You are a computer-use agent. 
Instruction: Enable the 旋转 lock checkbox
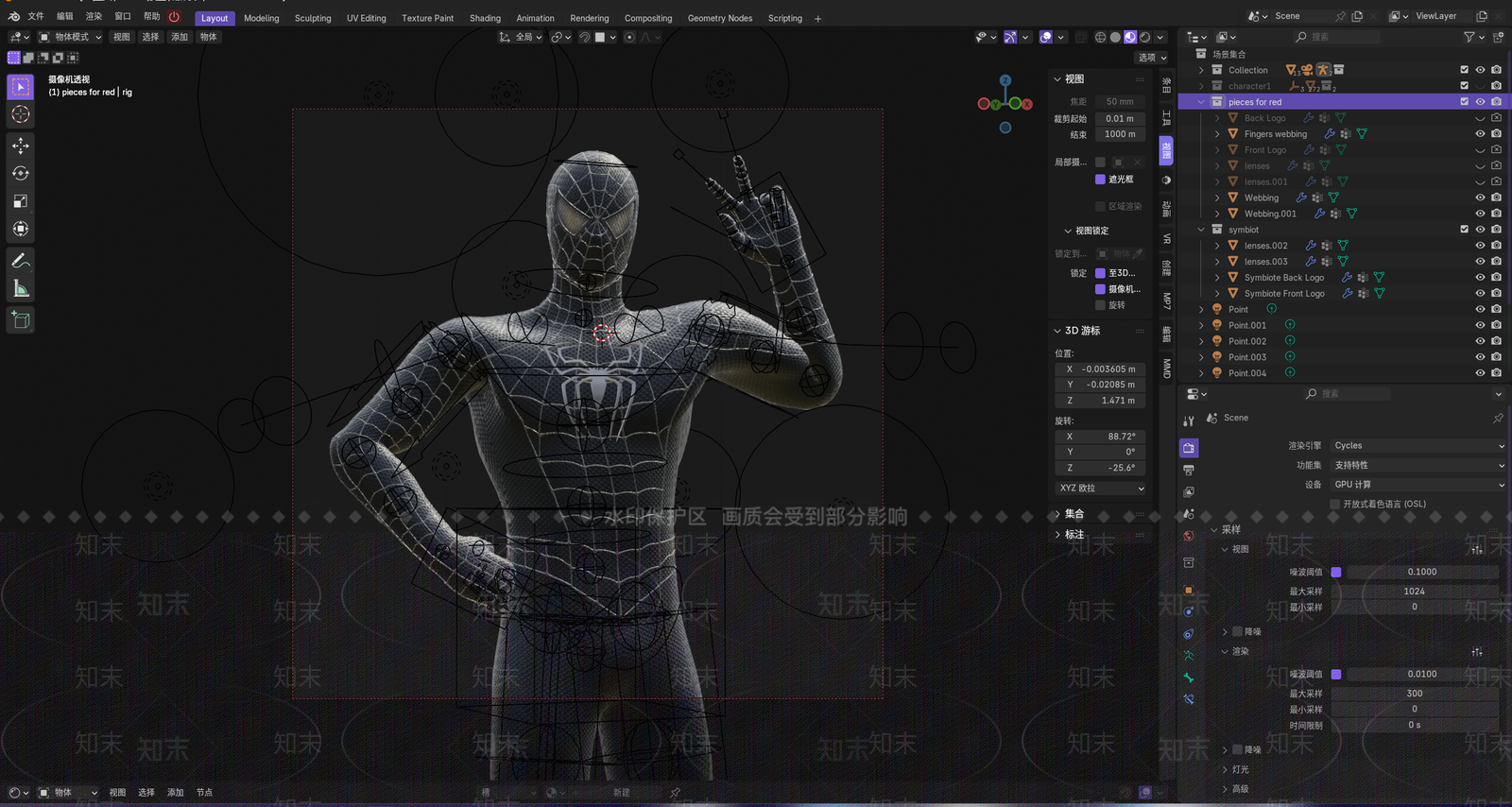tap(1100, 305)
